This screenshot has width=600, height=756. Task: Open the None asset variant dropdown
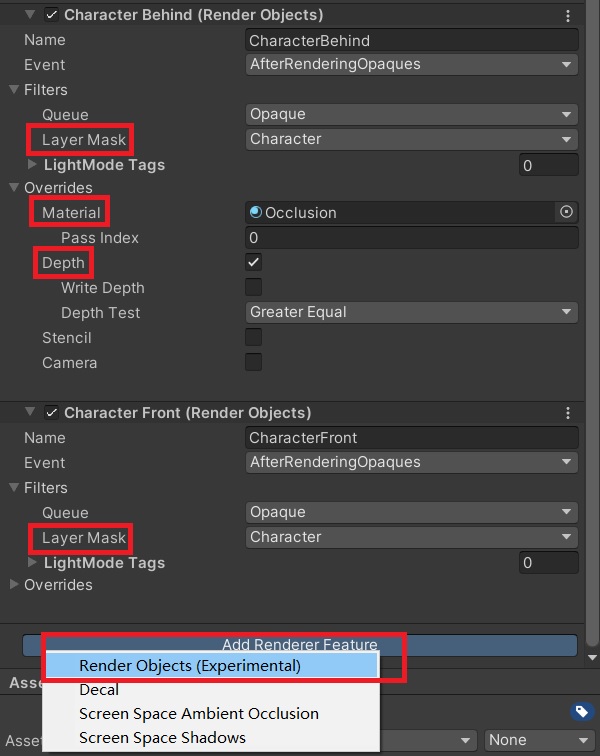tap(540, 740)
